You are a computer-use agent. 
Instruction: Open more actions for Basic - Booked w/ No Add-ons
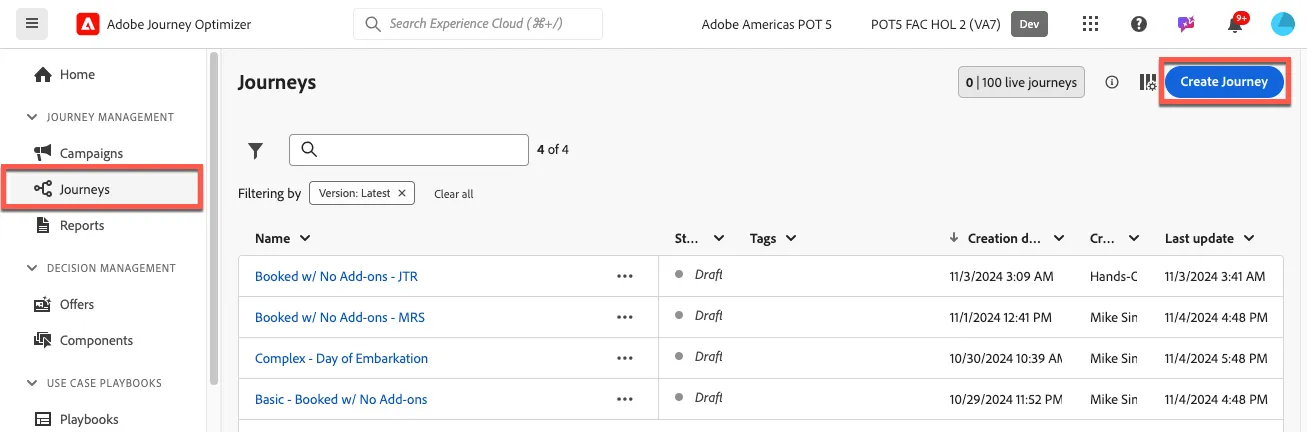[625, 399]
